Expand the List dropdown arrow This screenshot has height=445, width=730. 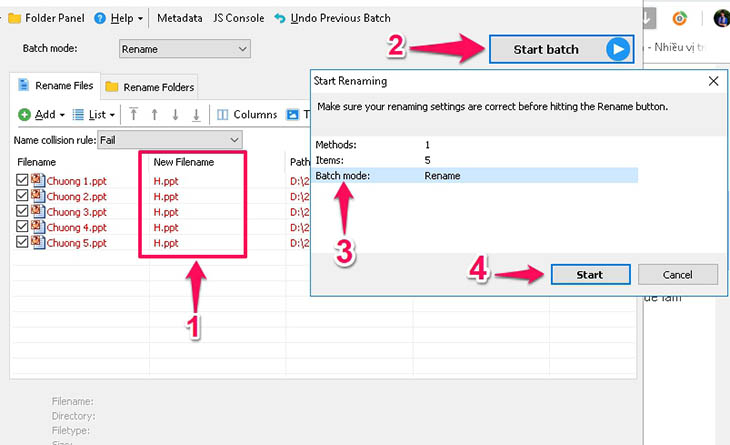(x=112, y=115)
